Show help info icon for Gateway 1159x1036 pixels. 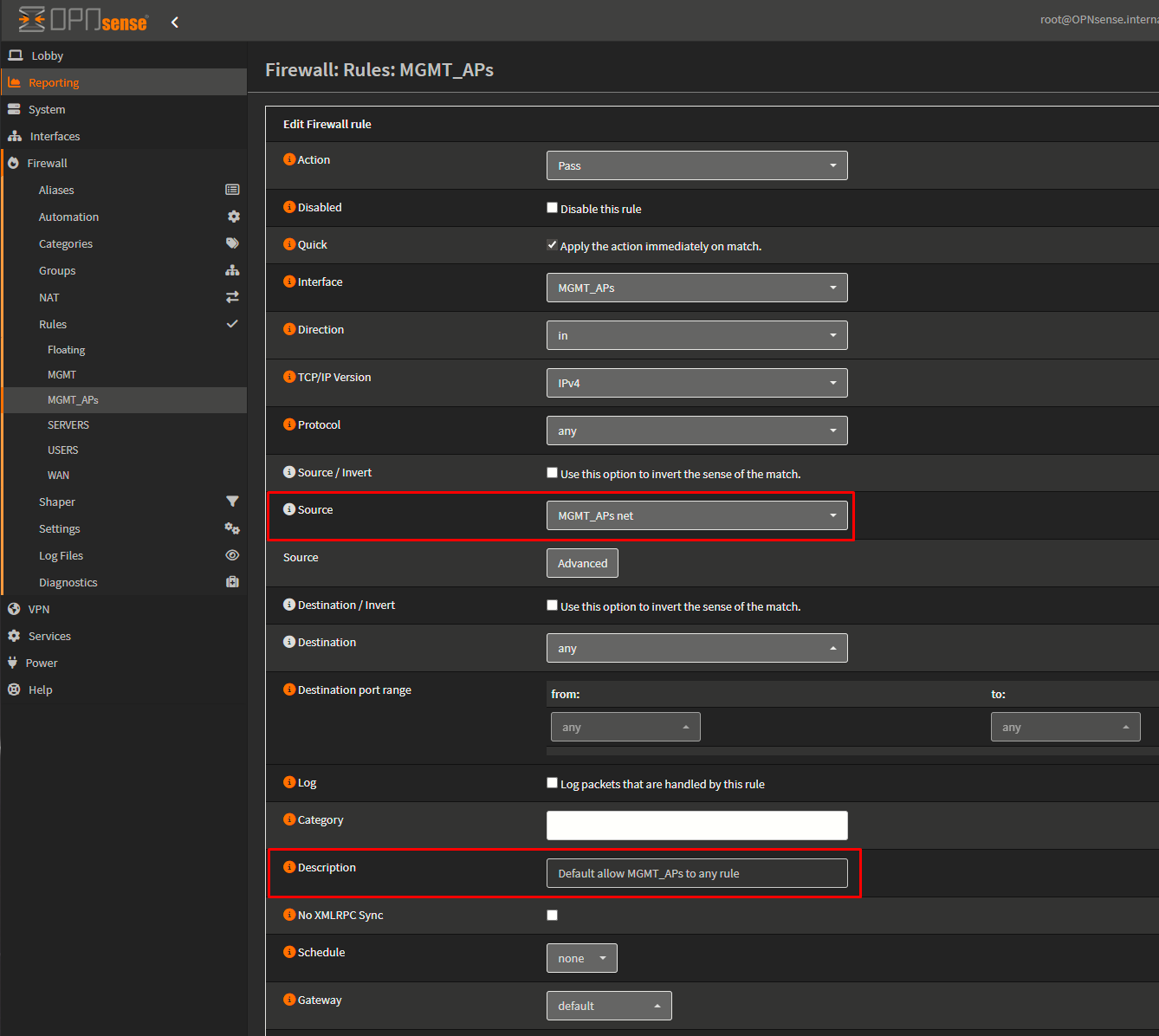289,1000
